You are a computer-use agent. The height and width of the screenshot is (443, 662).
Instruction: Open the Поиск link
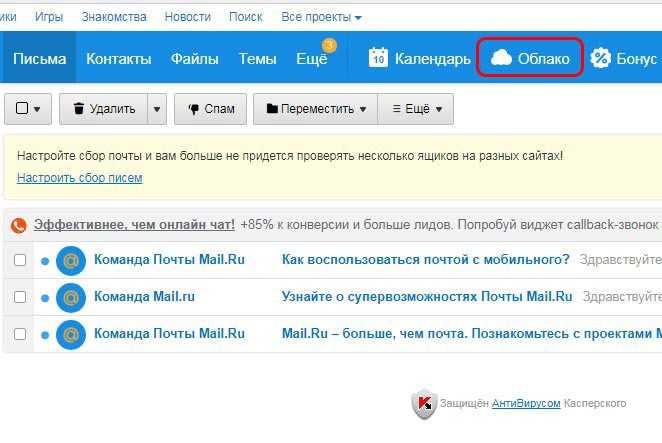click(246, 17)
